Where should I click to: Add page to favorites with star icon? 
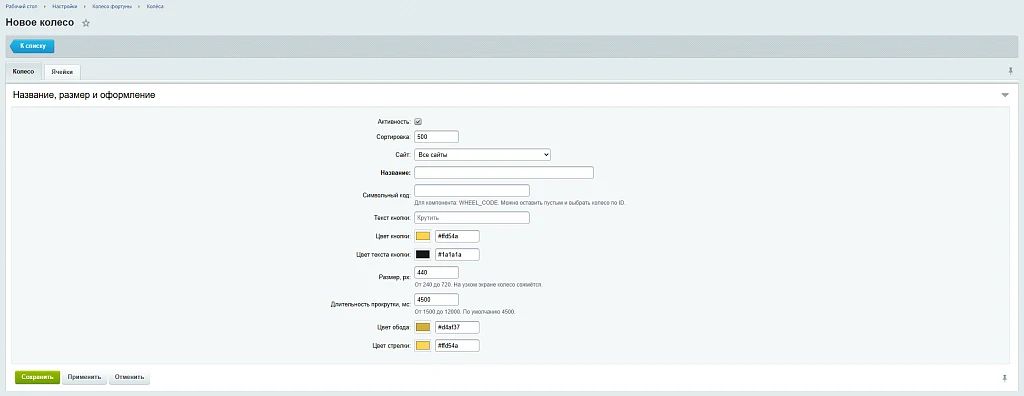[86, 23]
